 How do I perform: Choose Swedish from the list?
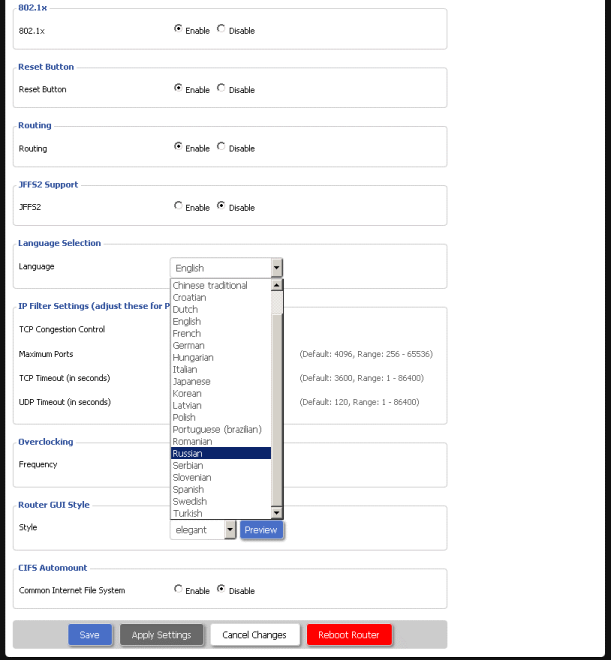pos(221,501)
